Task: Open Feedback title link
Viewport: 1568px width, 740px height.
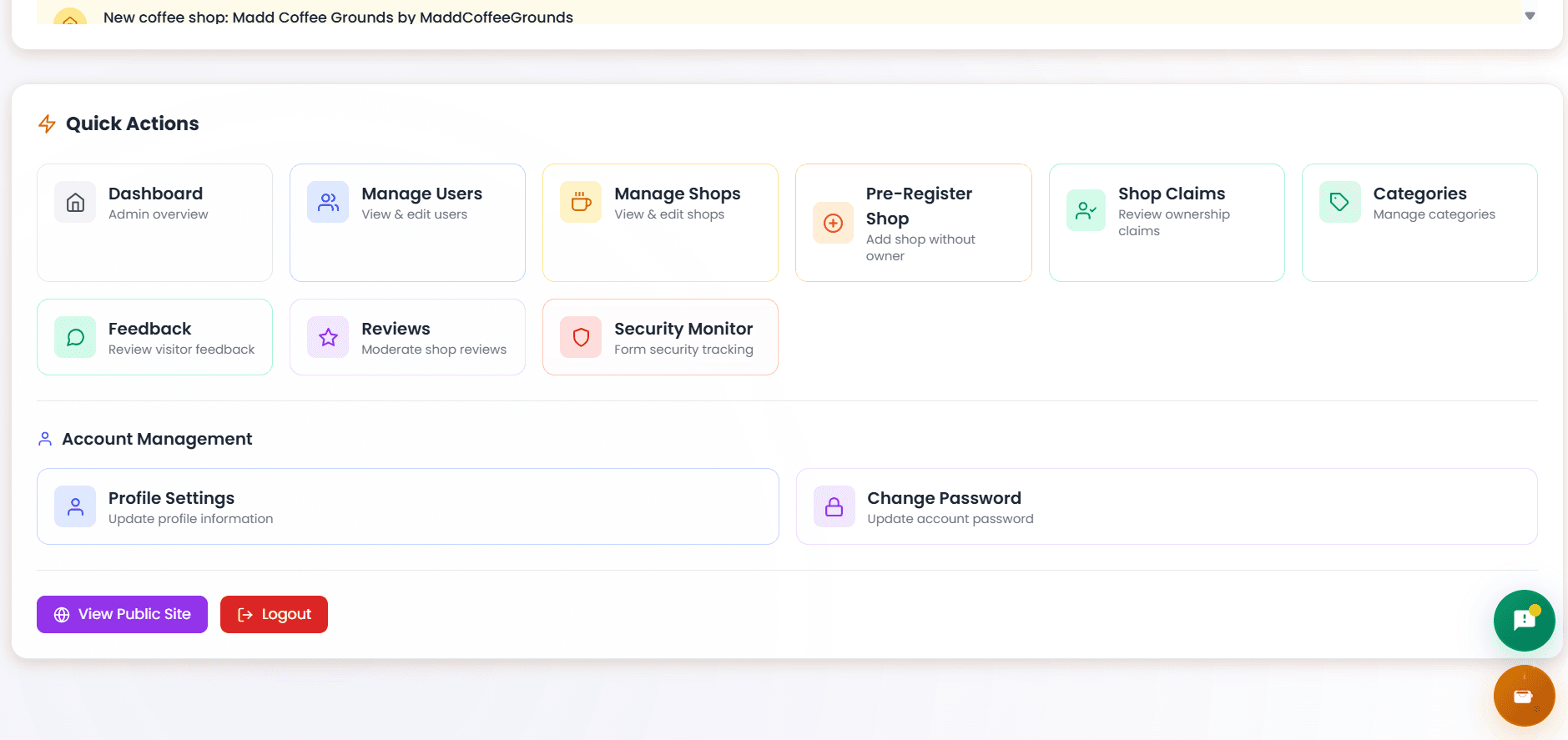Action: click(149, 329)
